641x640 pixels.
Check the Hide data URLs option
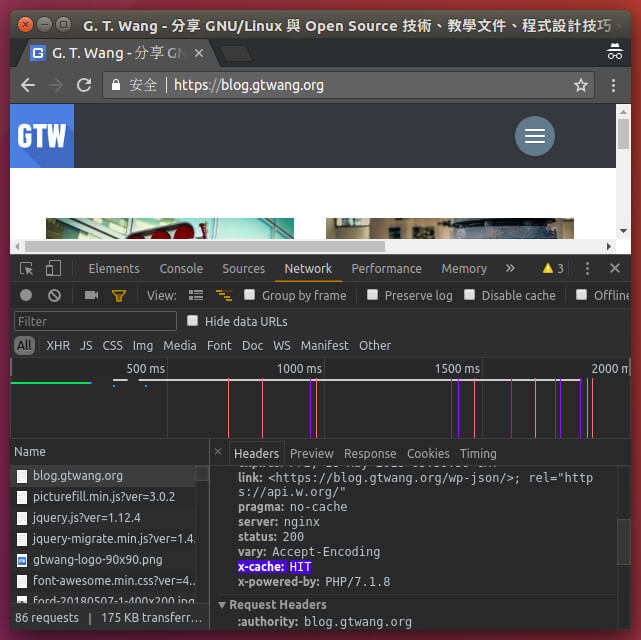(x=193, y=321)
